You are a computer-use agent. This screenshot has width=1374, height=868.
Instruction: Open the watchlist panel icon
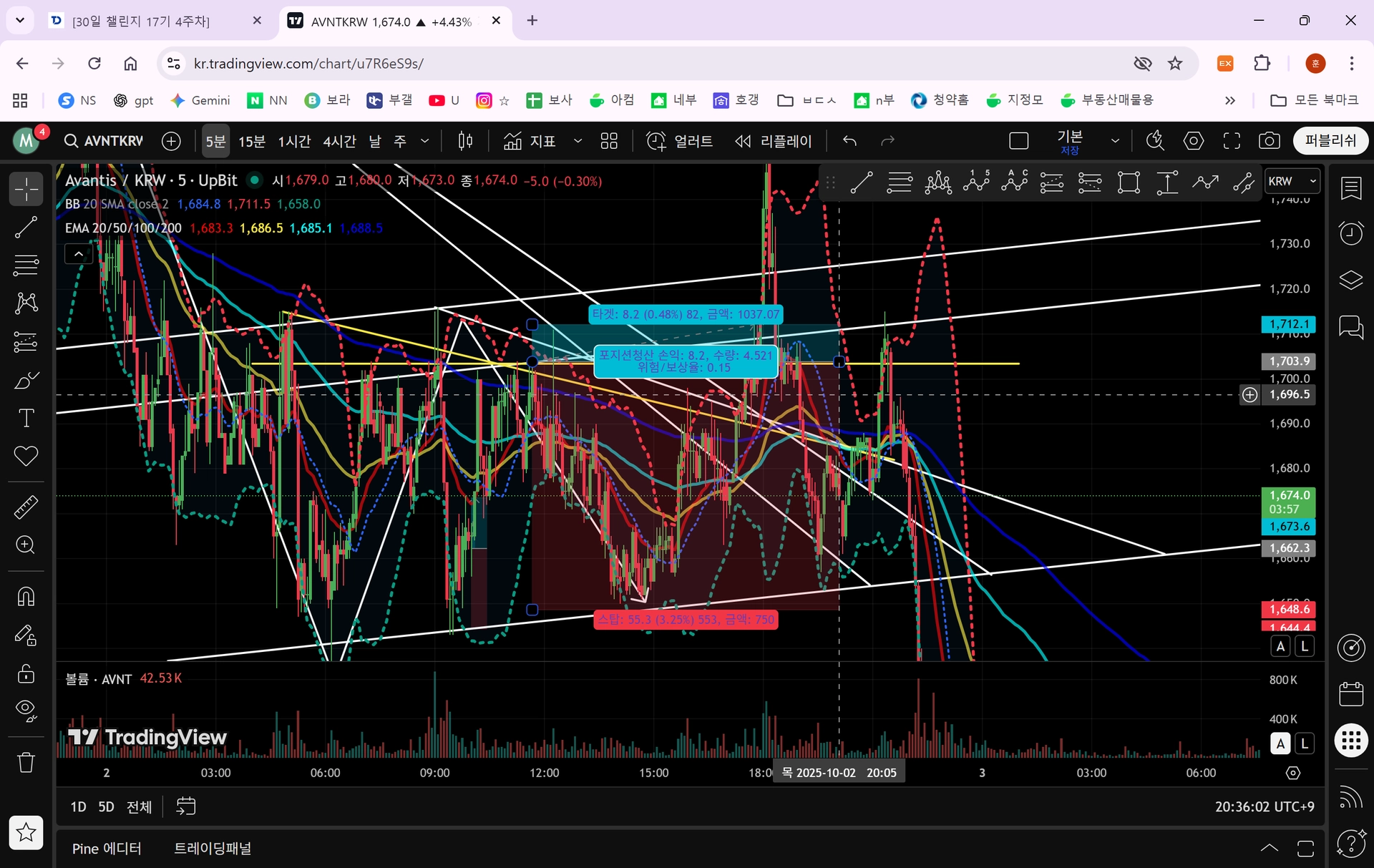point(1350,188)
